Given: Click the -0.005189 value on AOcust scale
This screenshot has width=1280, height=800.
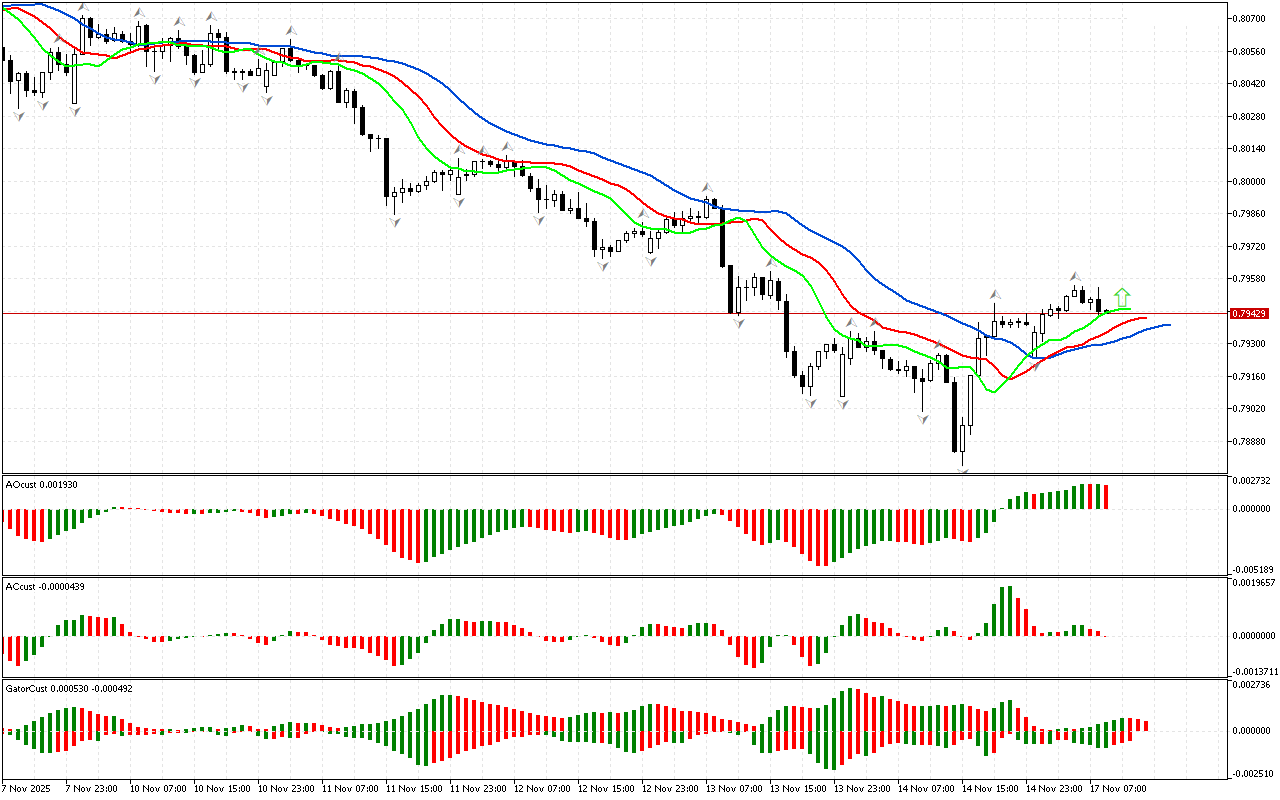Looking at the screenshot, I should point(1250,568).
